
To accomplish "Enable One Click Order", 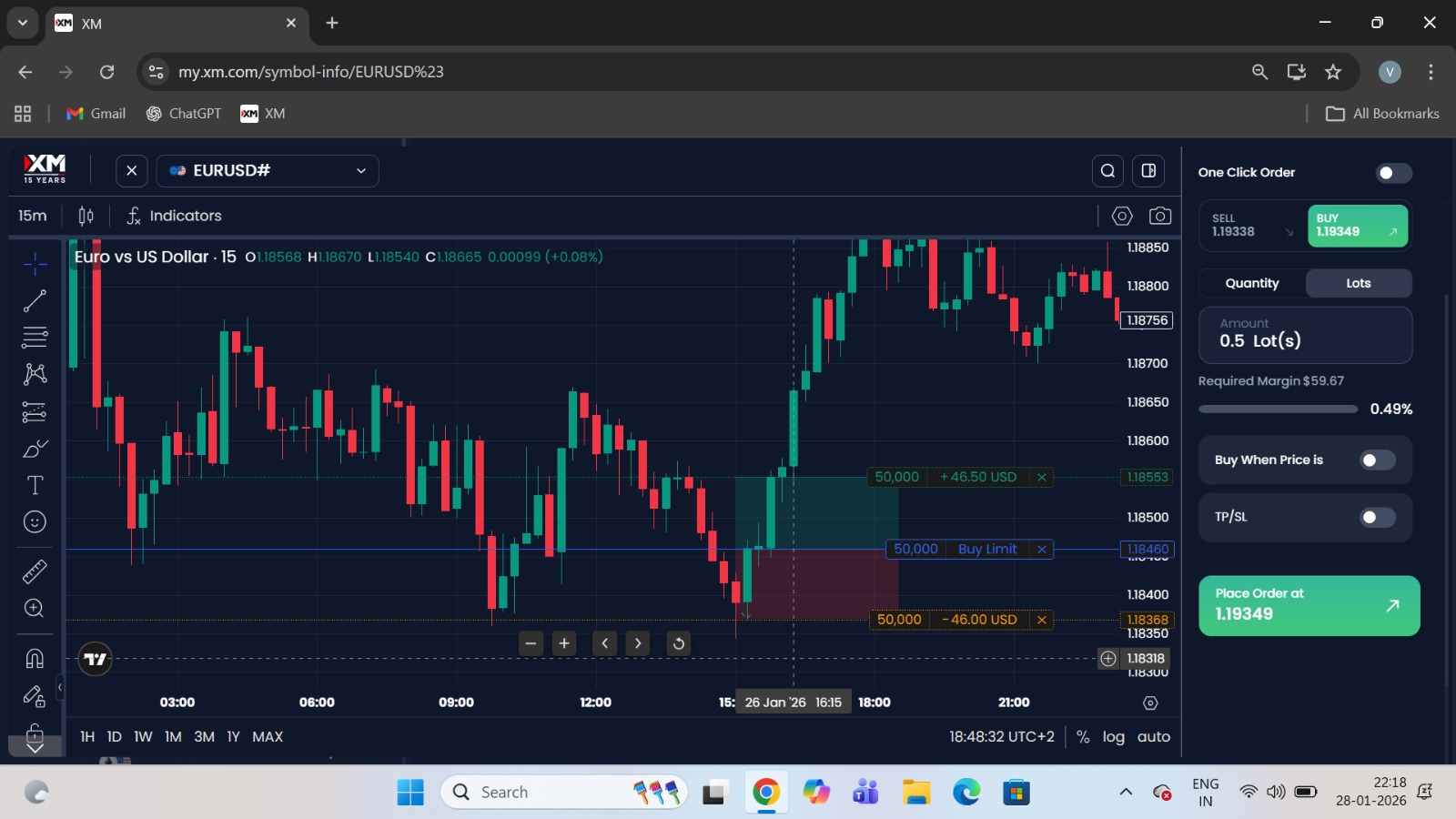I will click(1392, 173).
